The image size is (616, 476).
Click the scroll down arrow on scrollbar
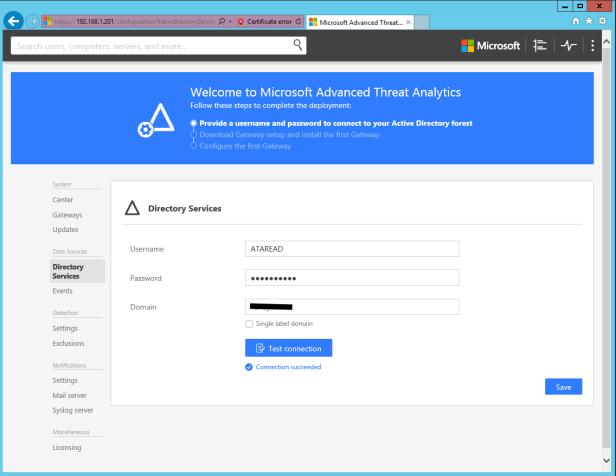coord(606,460)
